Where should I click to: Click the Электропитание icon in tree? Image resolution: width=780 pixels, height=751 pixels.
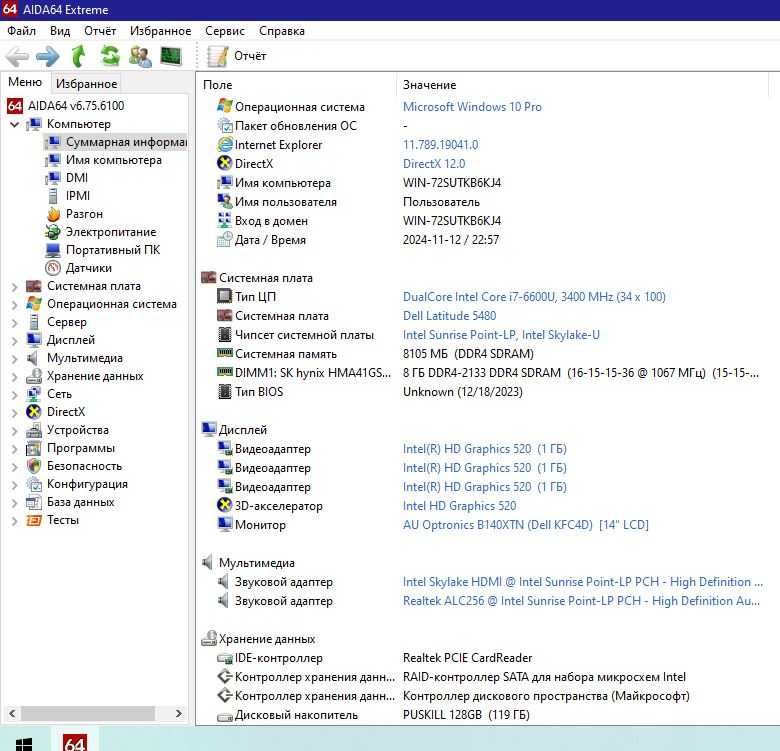click(53, 232)
